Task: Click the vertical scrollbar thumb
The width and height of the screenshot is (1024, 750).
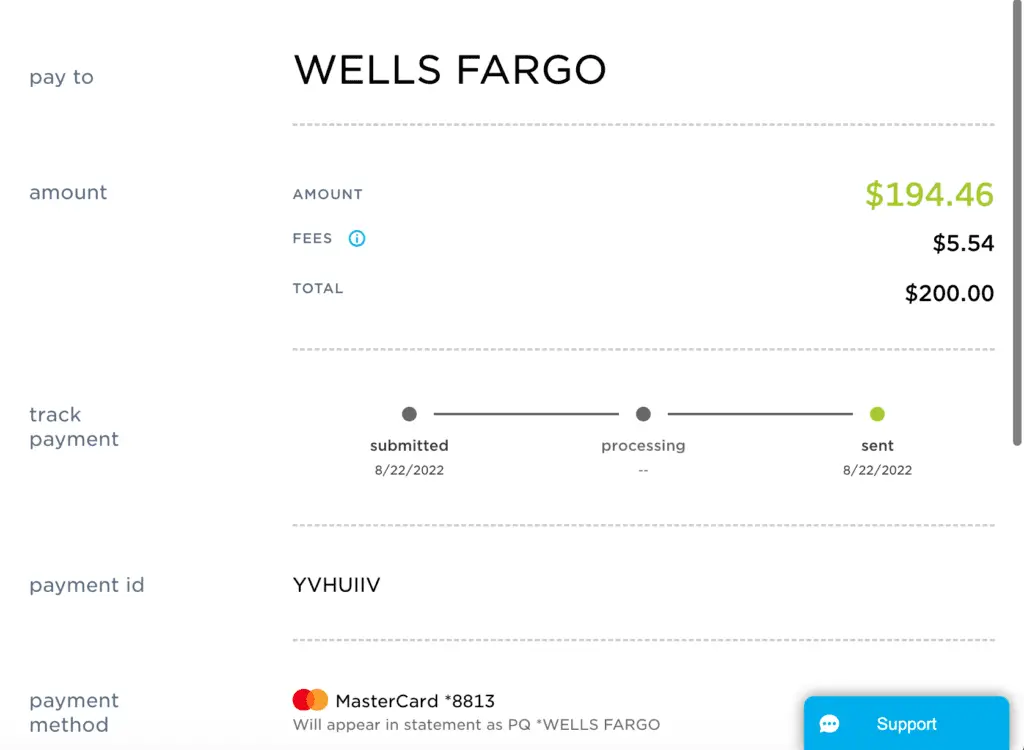Action: pyautogui.click(x=1017, y=223)
